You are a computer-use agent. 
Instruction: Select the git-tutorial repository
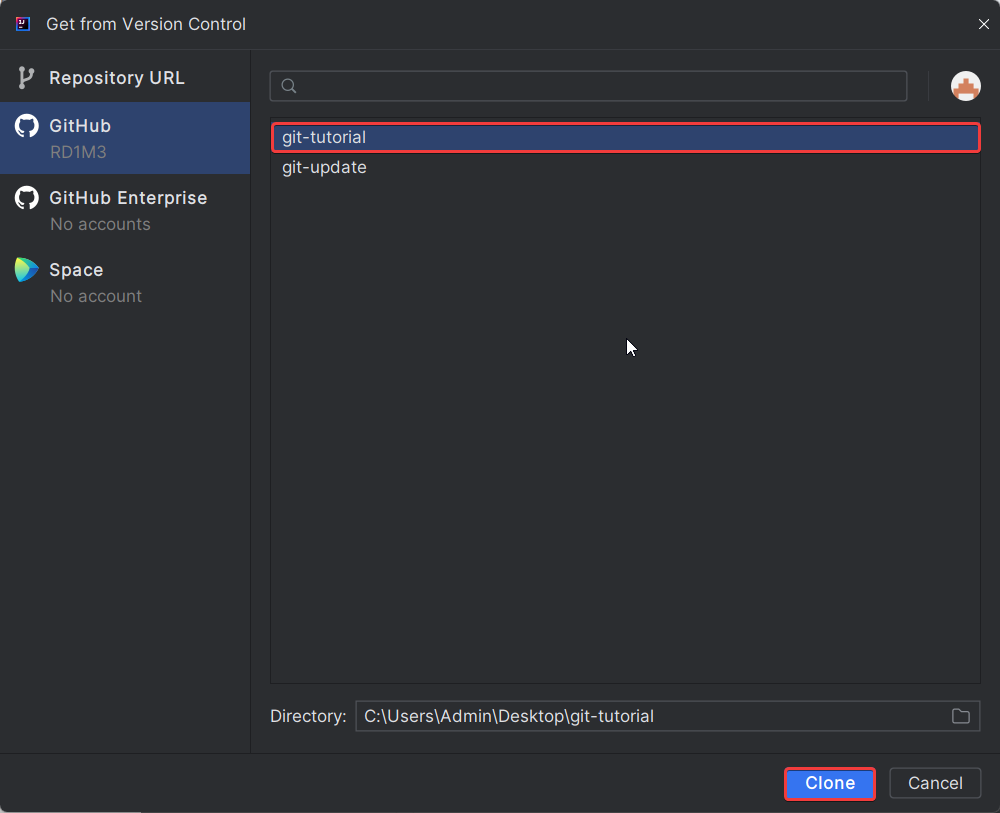point(626,138)
